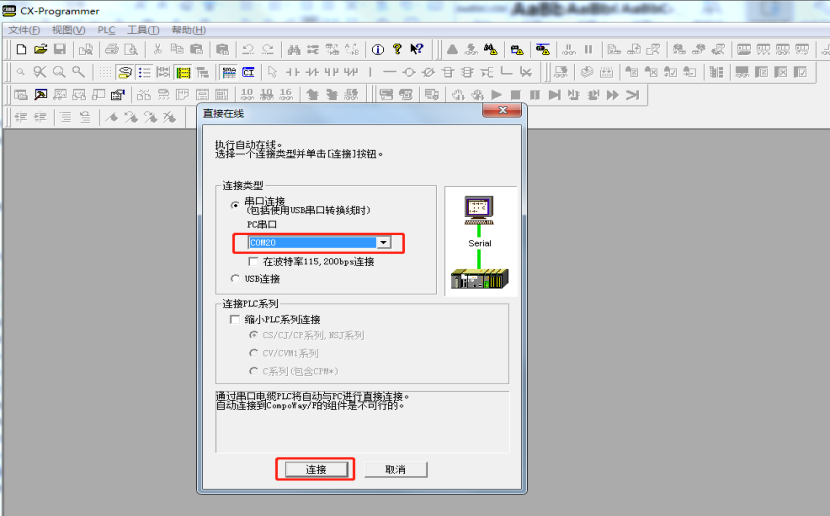Click the Save disk toolbar icon
Image resolution: width=830 pixels, height=516 pixels.
(x=60, y=49)
